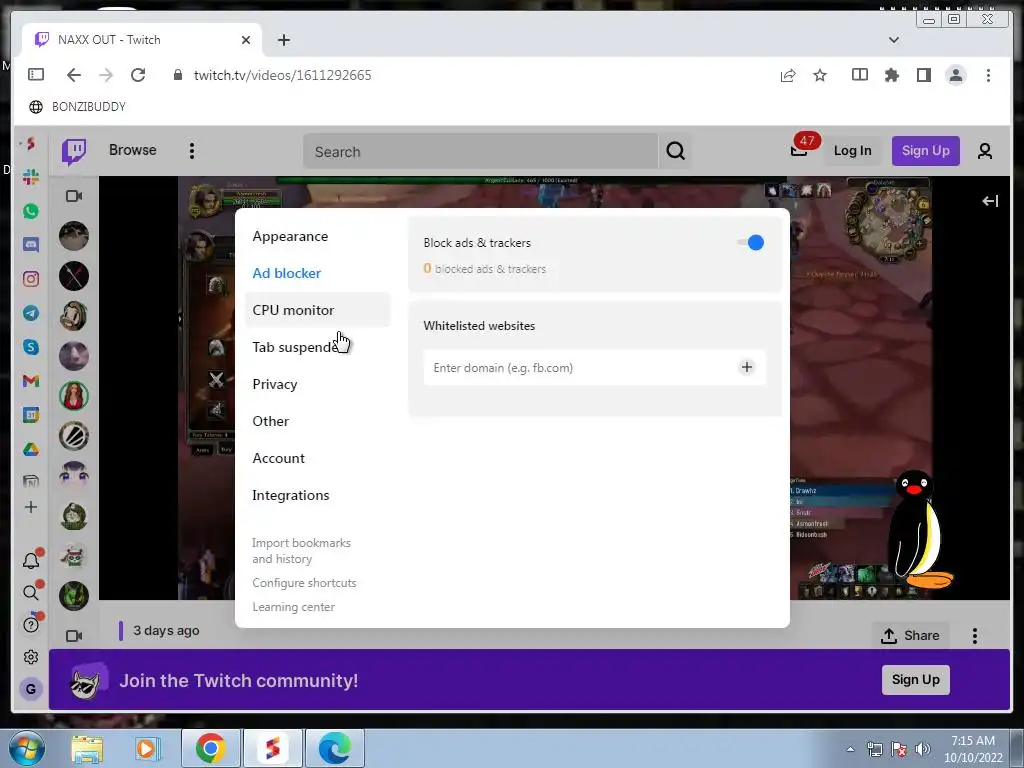
Task: Open Other settings section
Action: [270, 421]
